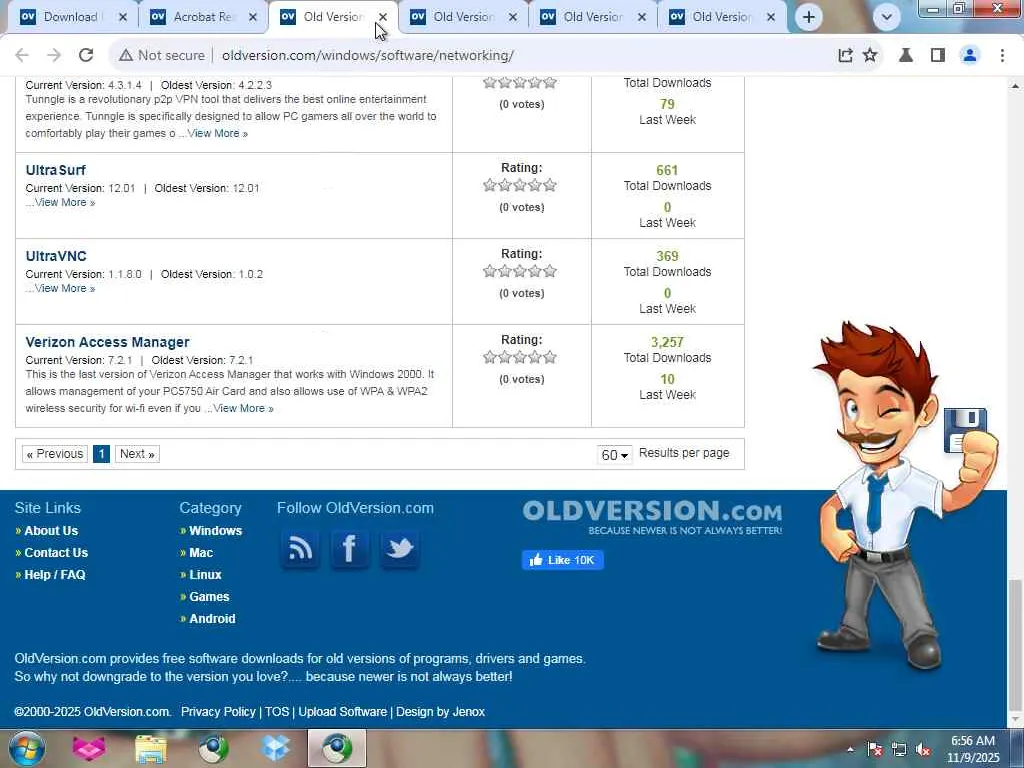Show hidden system tray icons
1024x768 pixels.
[850, 749]
